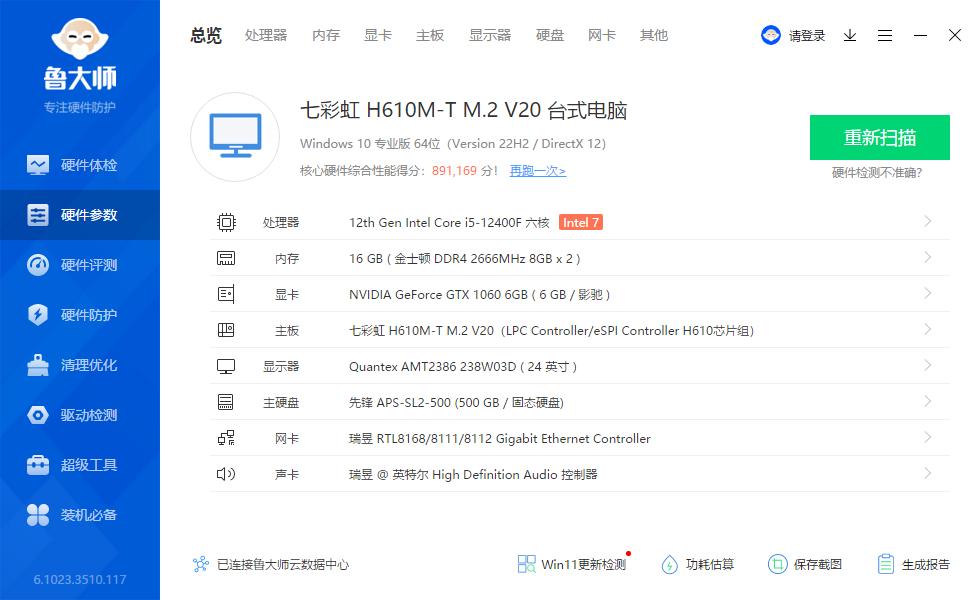Click Quantex AMT2386 monitor text

pos(462,366)
